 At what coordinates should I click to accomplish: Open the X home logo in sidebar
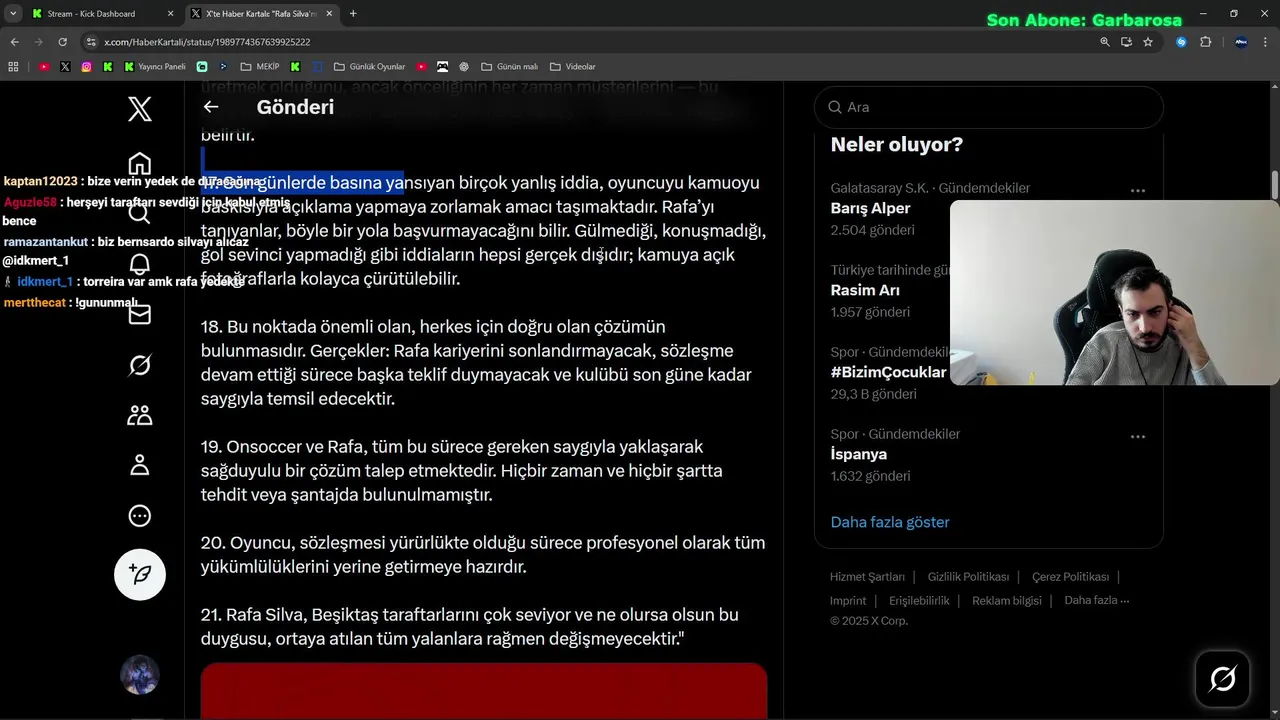tap(140, 108)
